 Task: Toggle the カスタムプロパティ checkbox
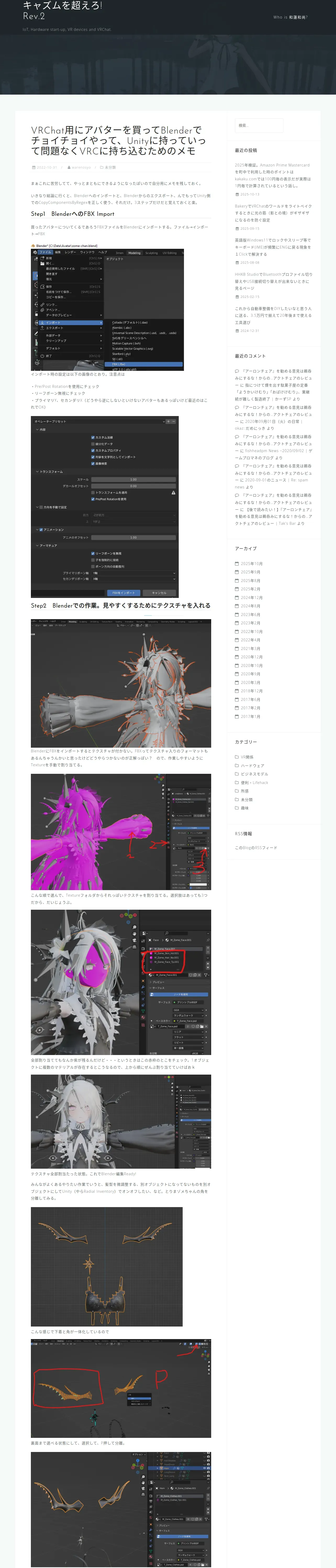[x=93, y=451]
